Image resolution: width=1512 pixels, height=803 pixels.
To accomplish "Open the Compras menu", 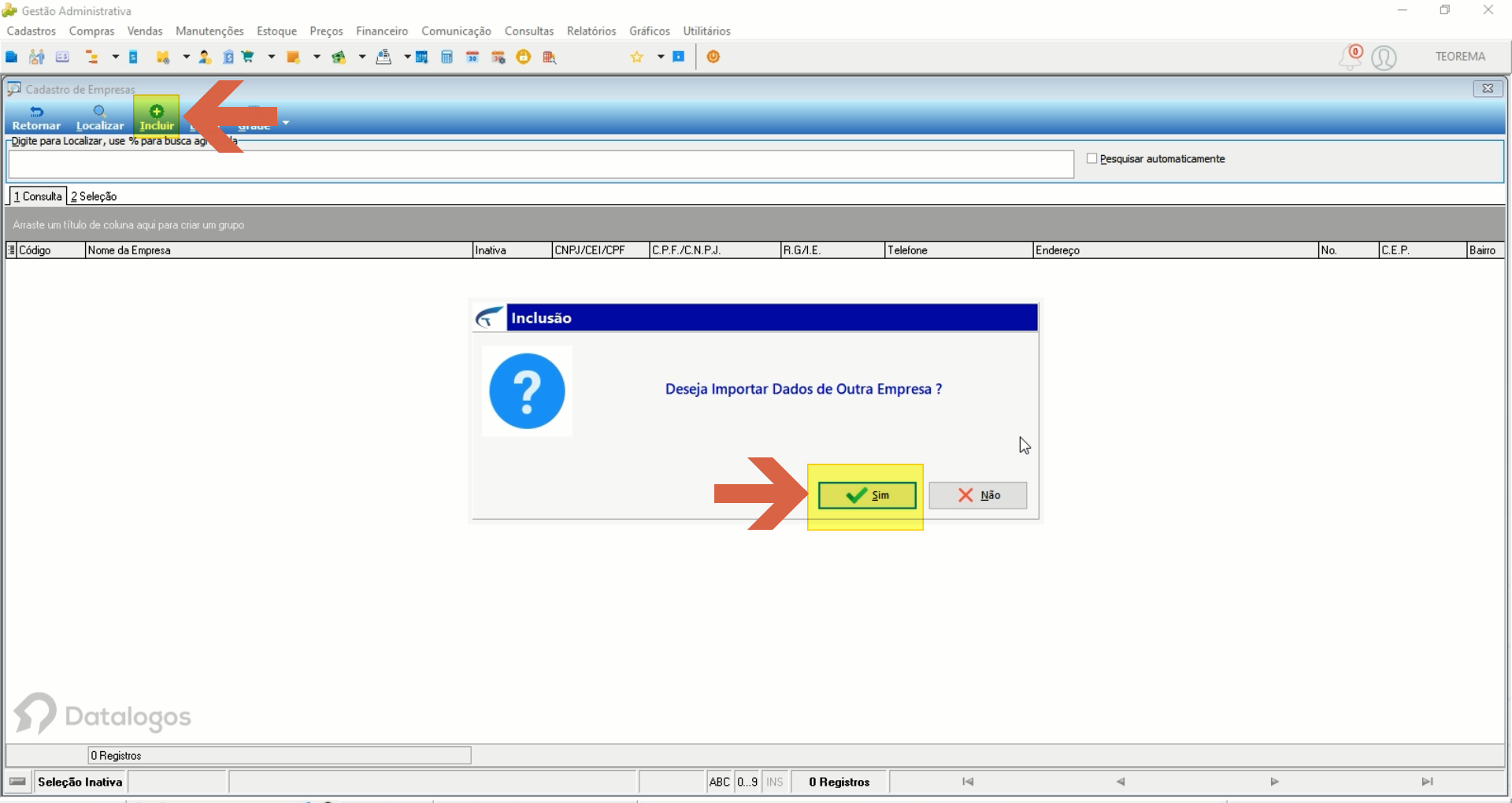I will [91, 31].
